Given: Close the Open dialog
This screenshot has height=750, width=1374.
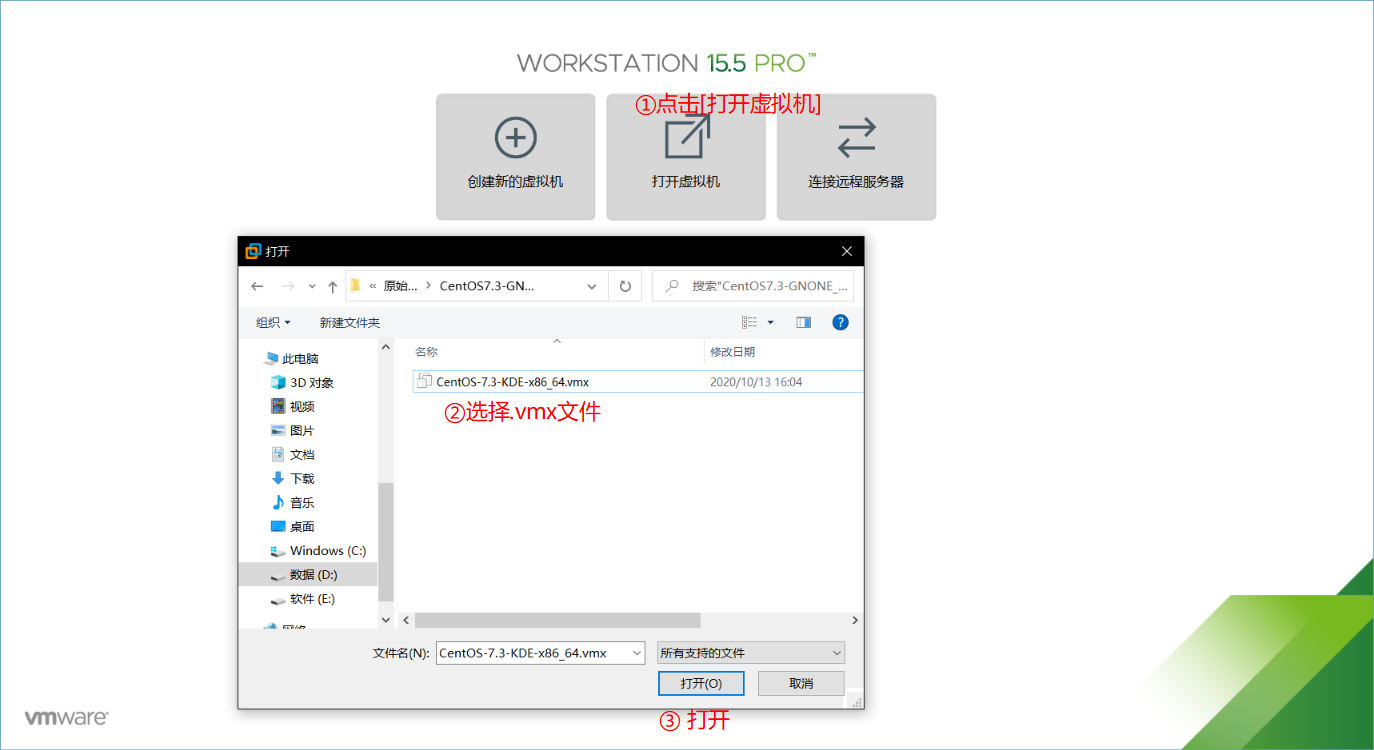Looking at the screenshot, I should coord(847,251).
